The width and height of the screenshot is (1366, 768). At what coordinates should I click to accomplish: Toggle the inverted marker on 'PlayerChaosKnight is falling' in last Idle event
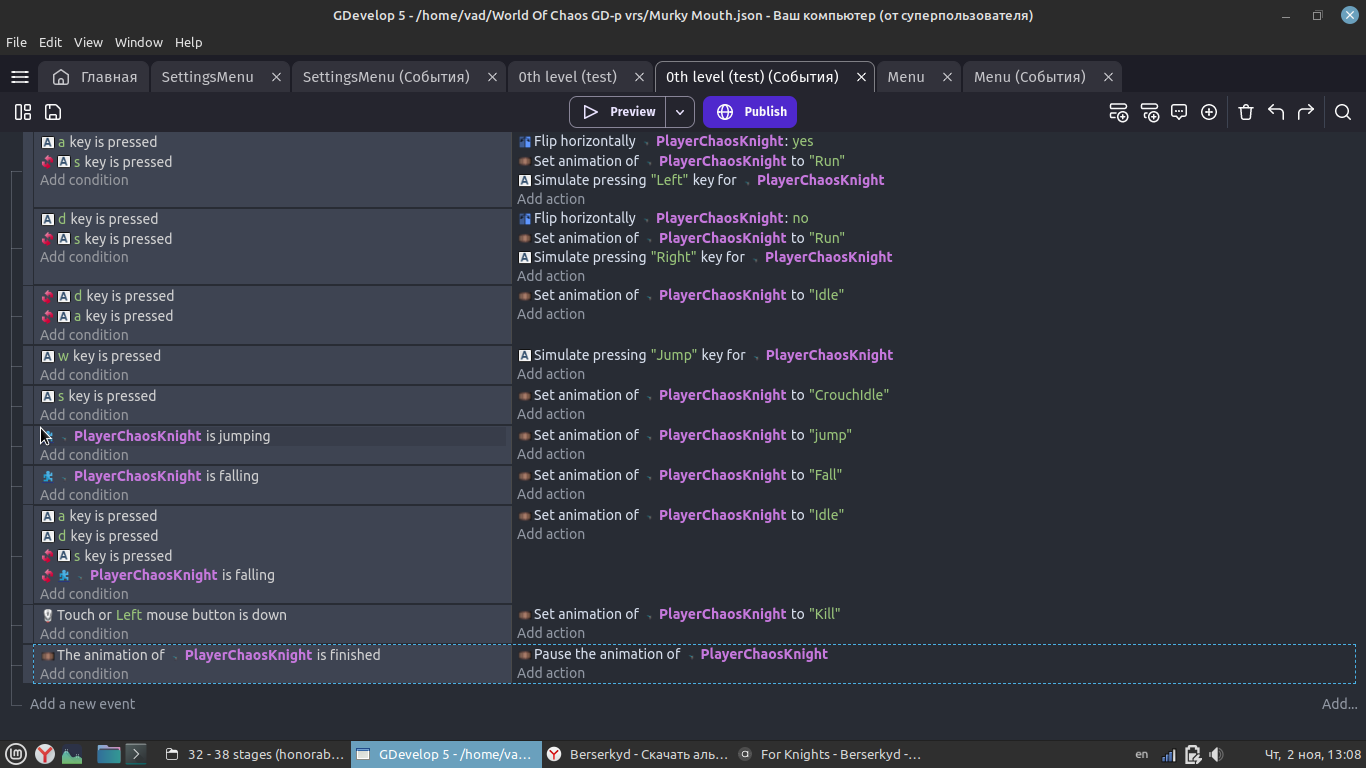point(47,575)
